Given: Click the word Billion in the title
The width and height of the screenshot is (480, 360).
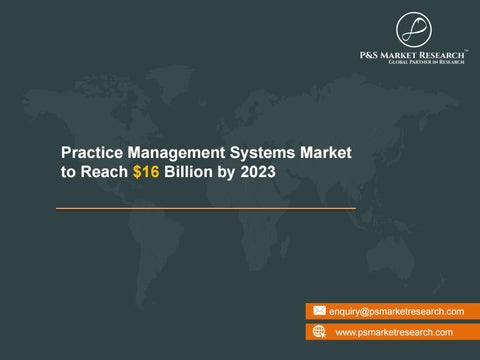Looking at the screenshot, I should coord(188,172).
